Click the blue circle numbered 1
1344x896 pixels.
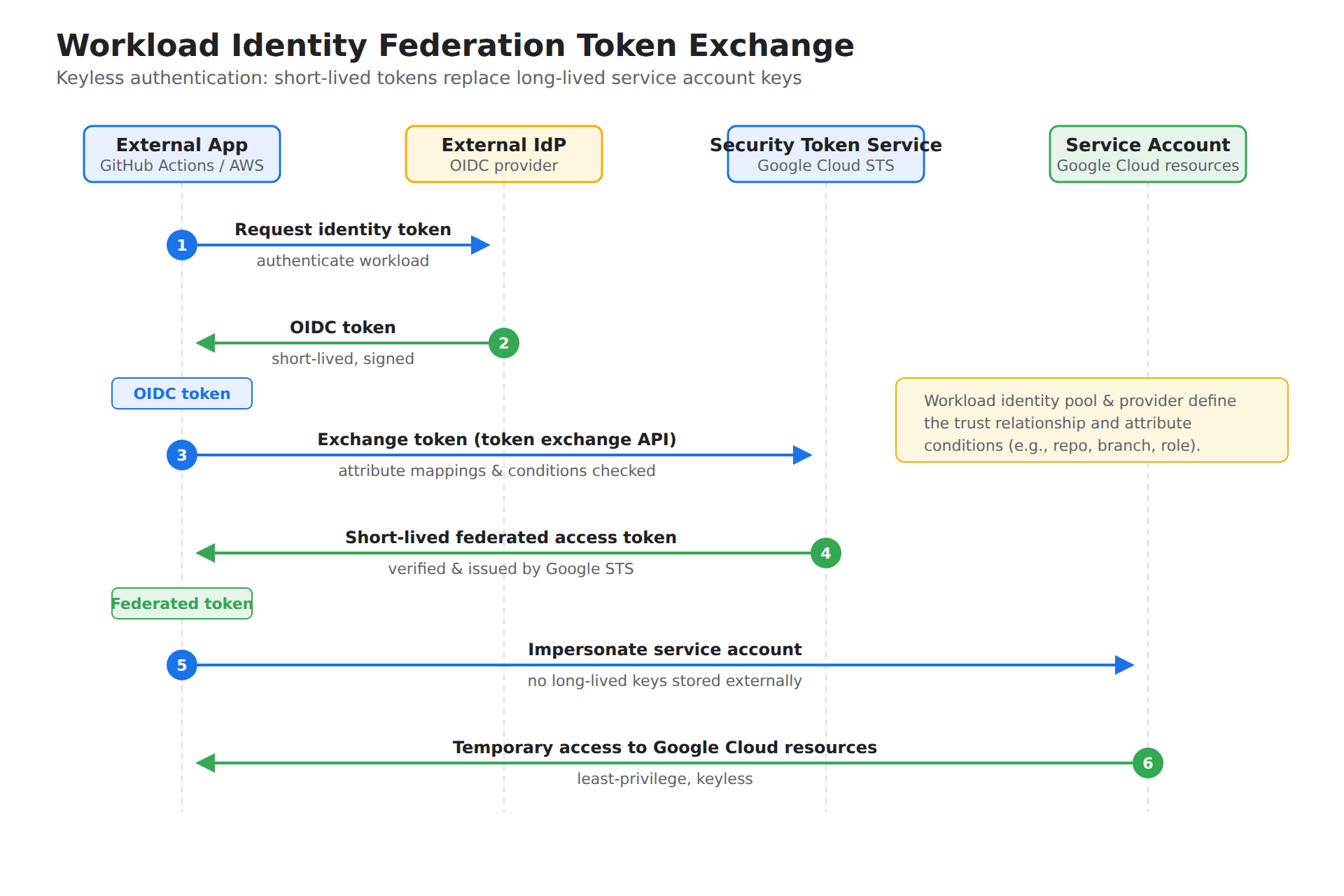182,245
